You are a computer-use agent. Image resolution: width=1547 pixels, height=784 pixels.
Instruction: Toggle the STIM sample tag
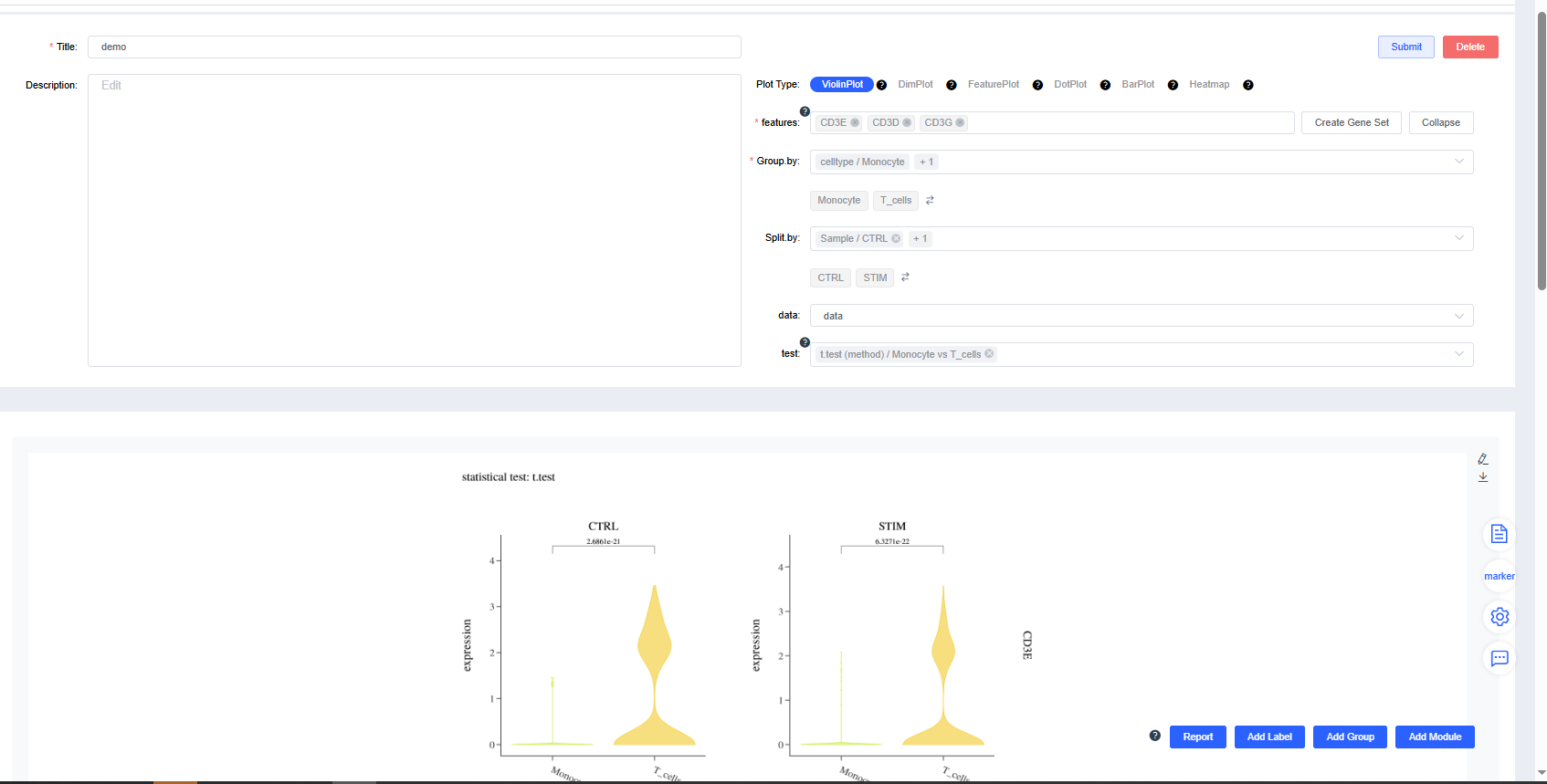coord(875,277)
